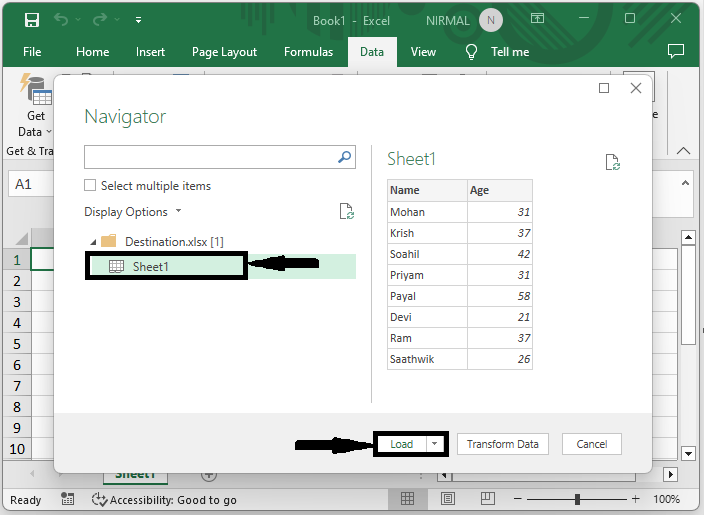Select the Data ribbon tab
Image resolution: width=704 pixels, height=515 pixels.
[372, 52]
